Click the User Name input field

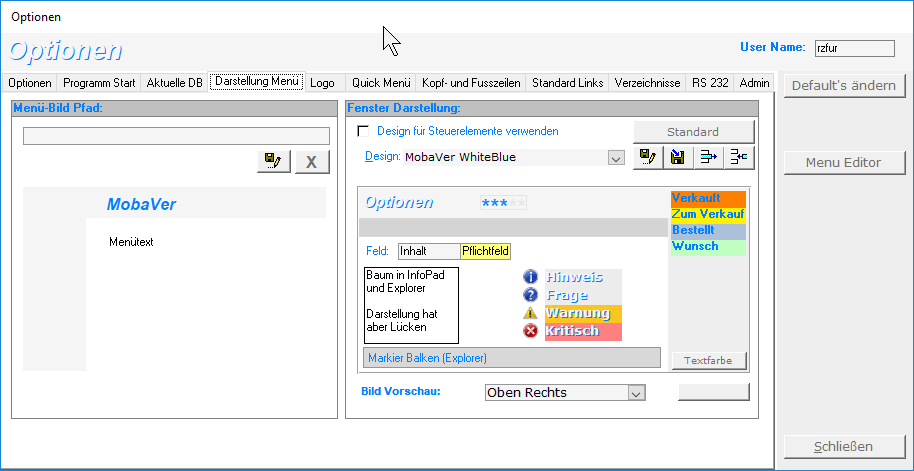[855, 49]
